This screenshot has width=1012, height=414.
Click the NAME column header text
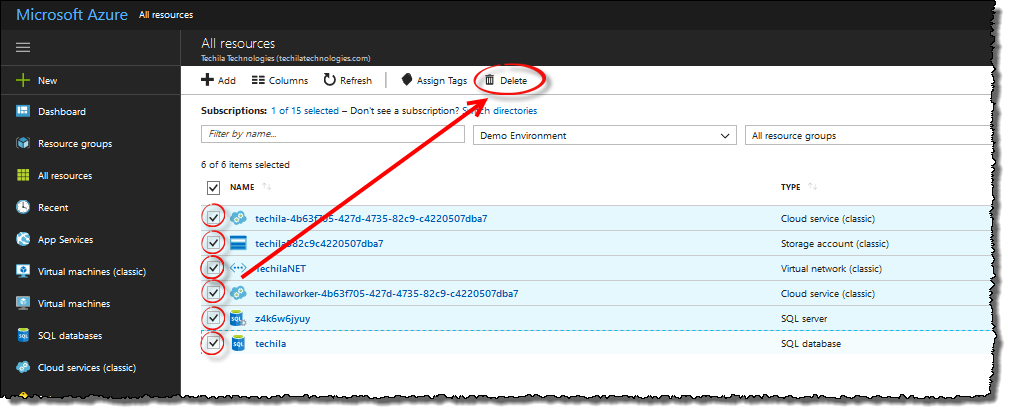tap(243, 187)
